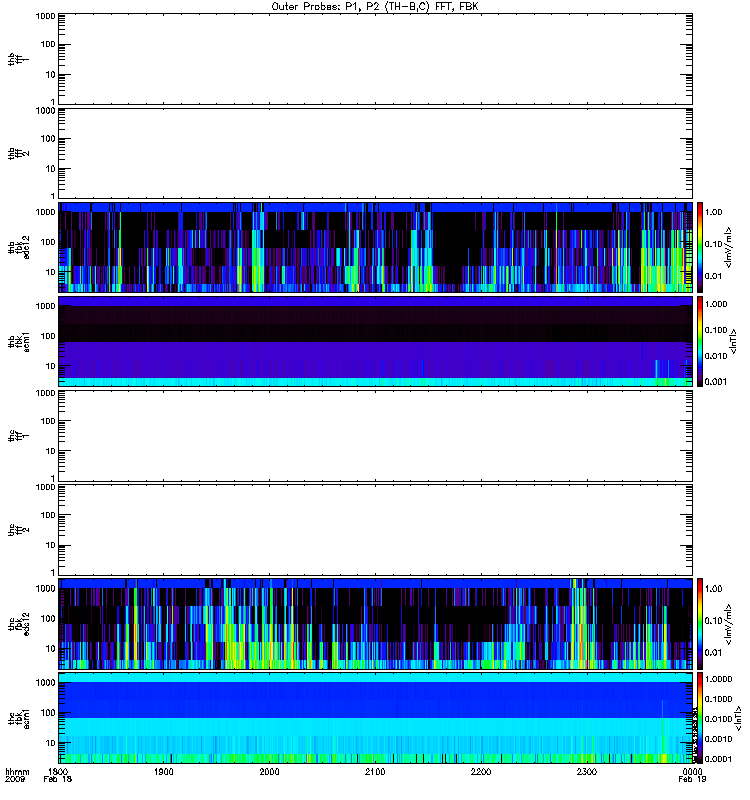This screenshot has width=750, height=800.
Task: Click the "thc fbk edc12" y-axis title
Action: [18, 623]
